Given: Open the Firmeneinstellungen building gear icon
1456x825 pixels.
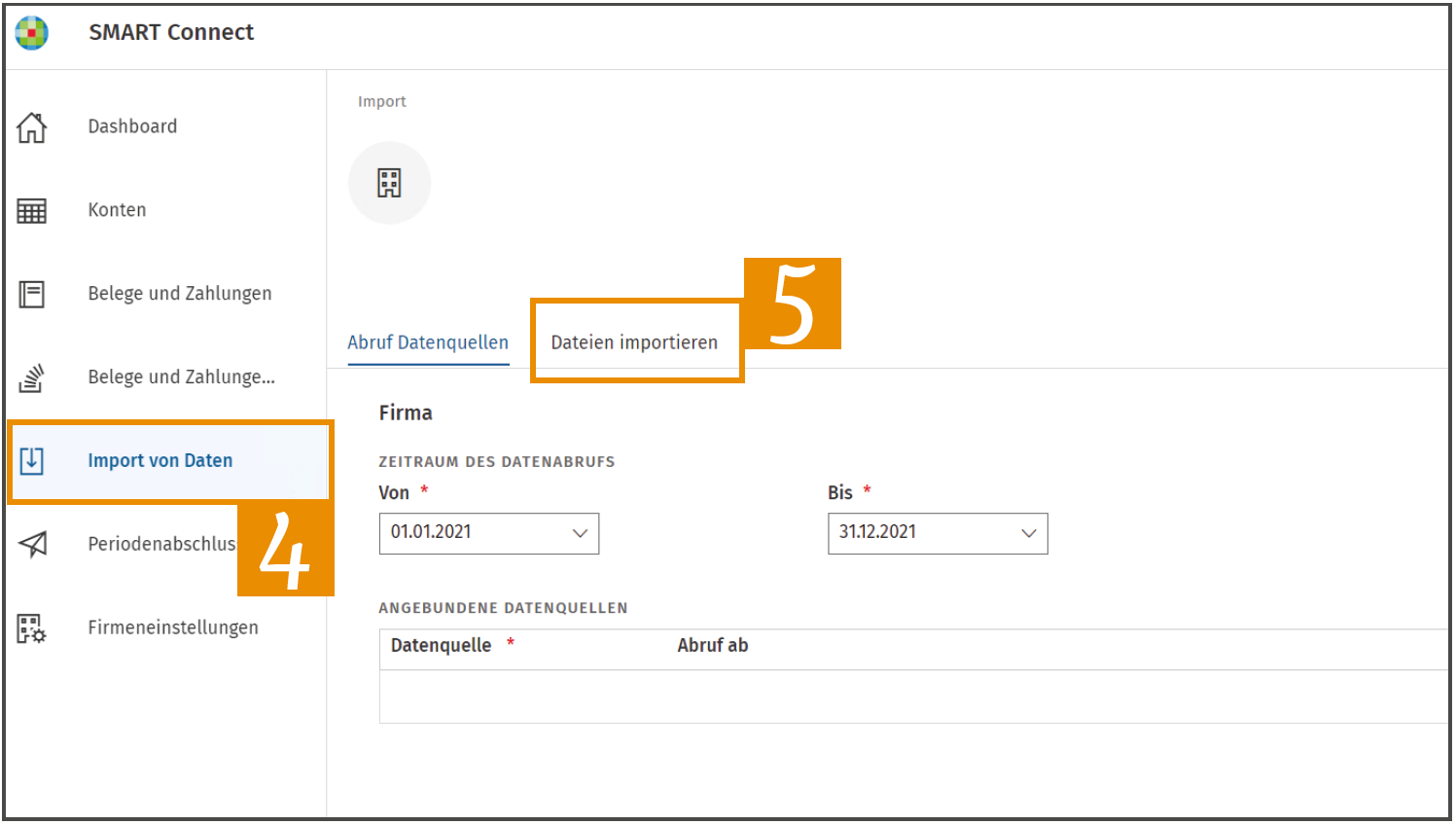Looking at the screenshot, I should [x=32, y=628].
